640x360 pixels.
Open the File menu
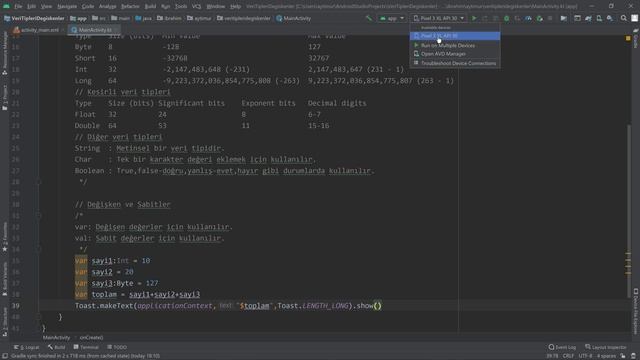[18, 6]
